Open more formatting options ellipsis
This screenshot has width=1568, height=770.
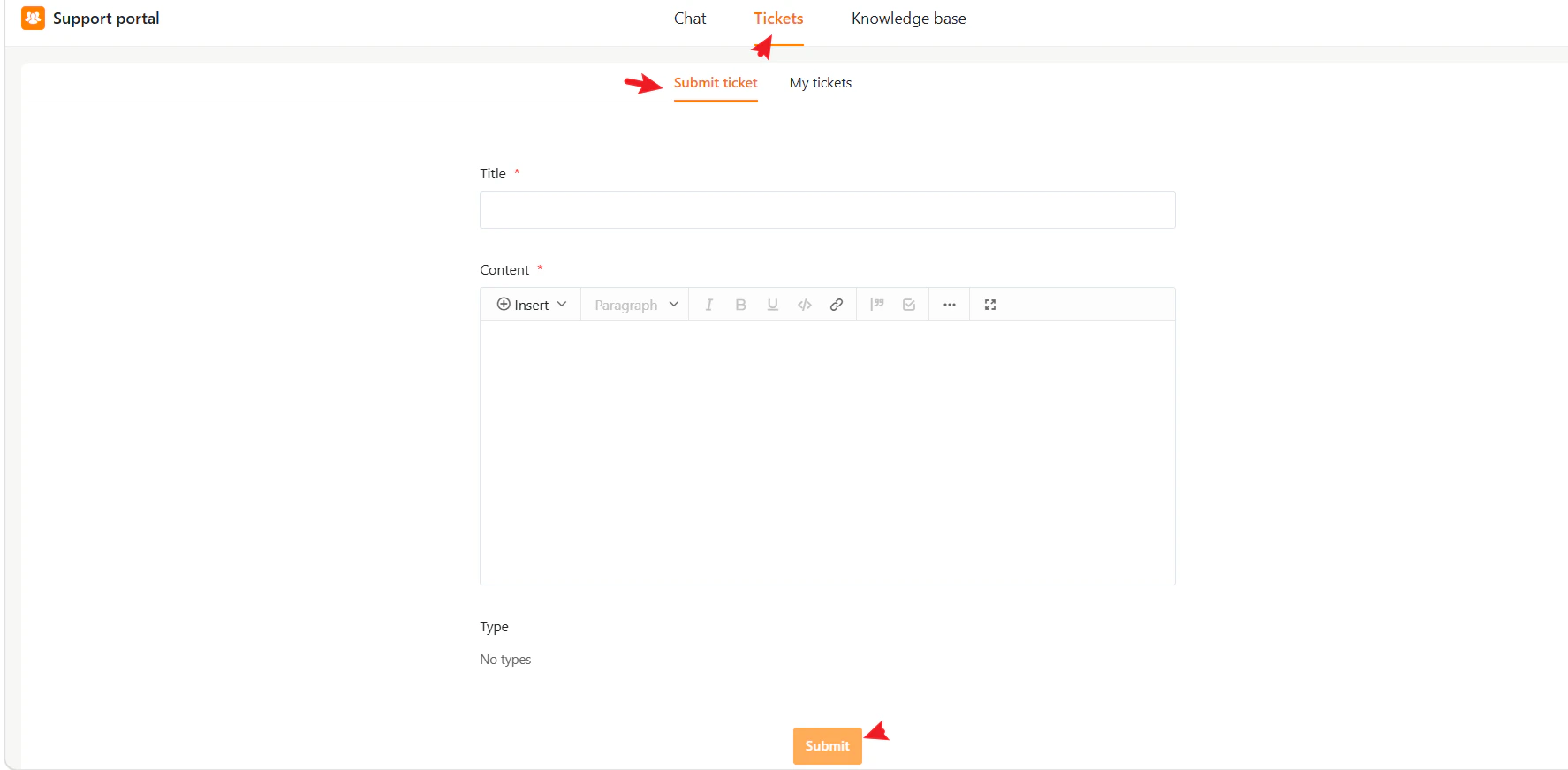click(949, 305)
